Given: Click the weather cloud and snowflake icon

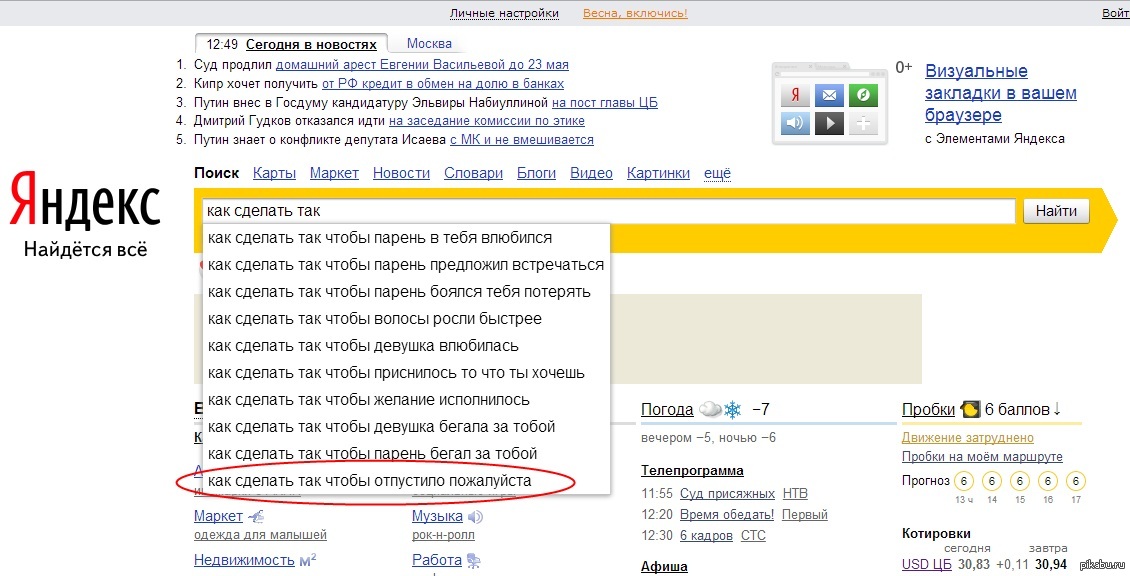Looking at the screenshot, I should (721, 409).
